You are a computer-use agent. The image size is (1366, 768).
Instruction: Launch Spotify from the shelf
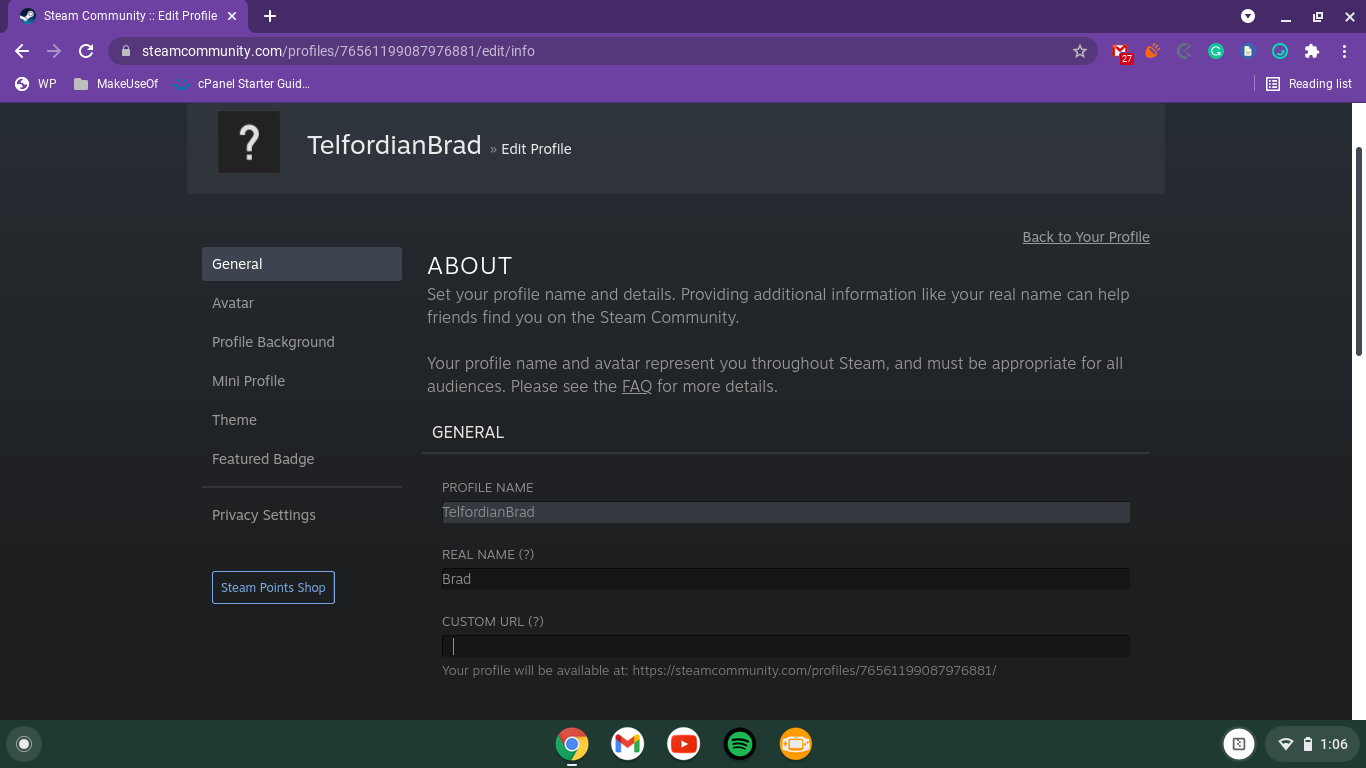[740, 744]
